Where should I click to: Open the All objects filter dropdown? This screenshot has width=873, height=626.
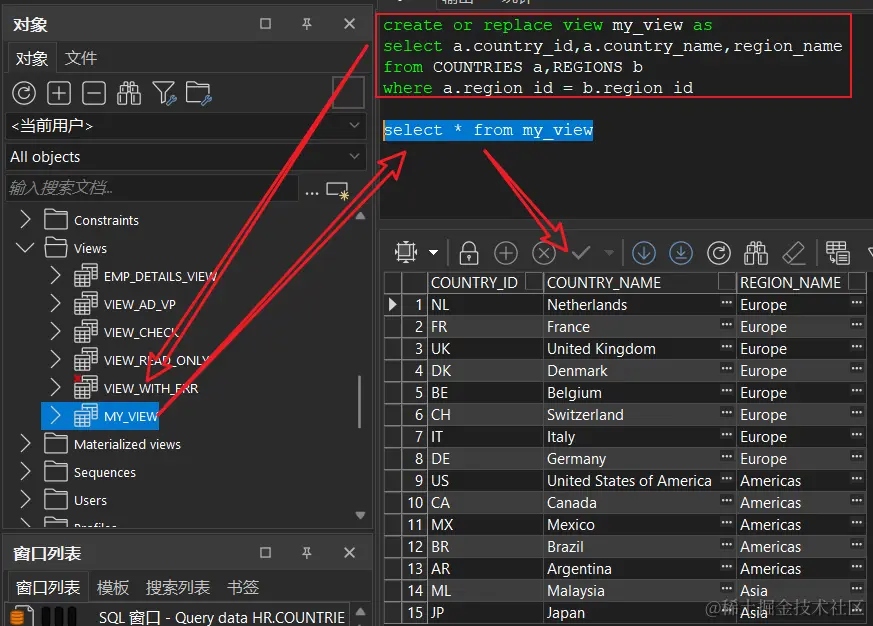click(x=354, y=156)
